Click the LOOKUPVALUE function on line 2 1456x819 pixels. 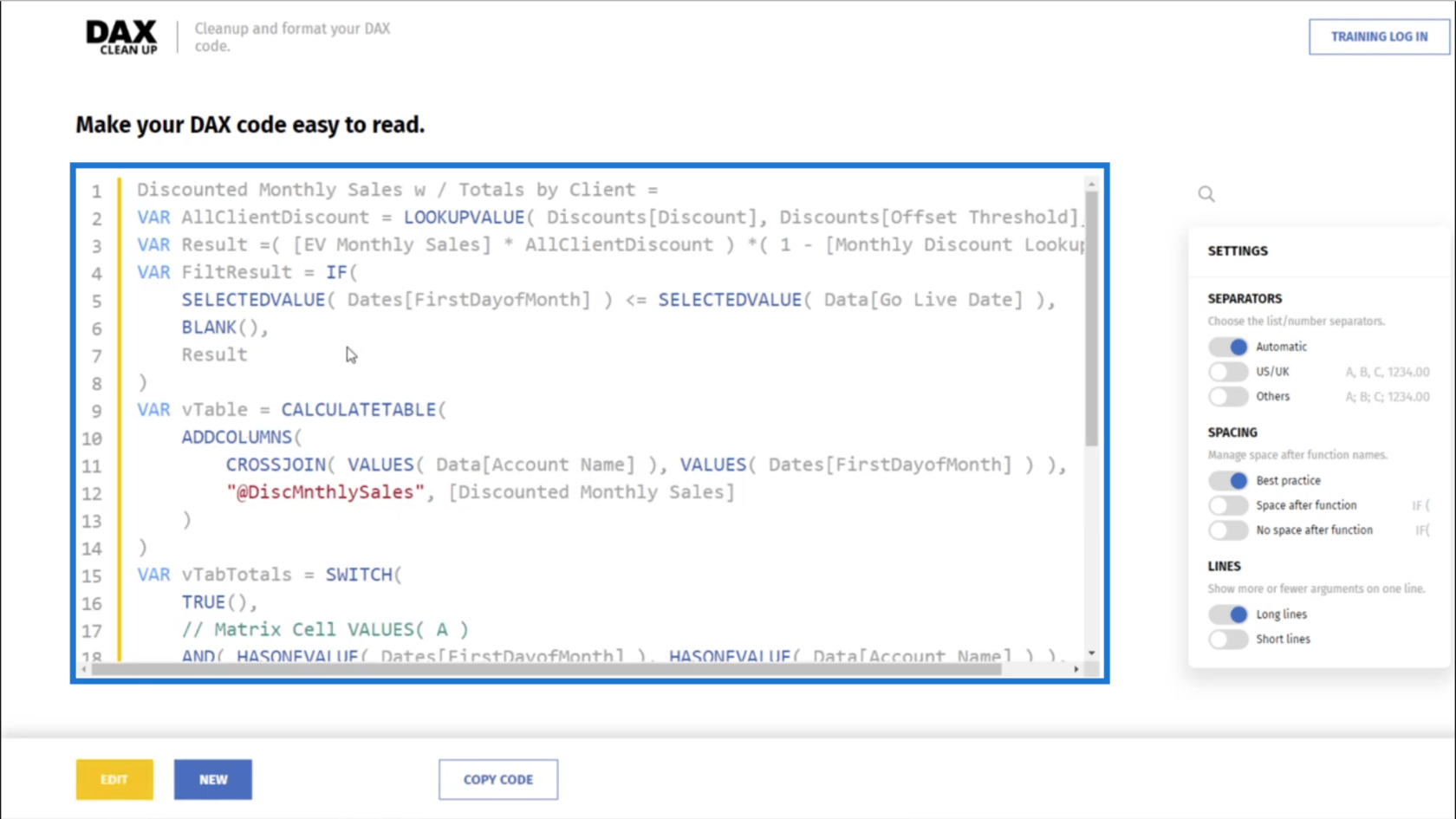point(464,218)
